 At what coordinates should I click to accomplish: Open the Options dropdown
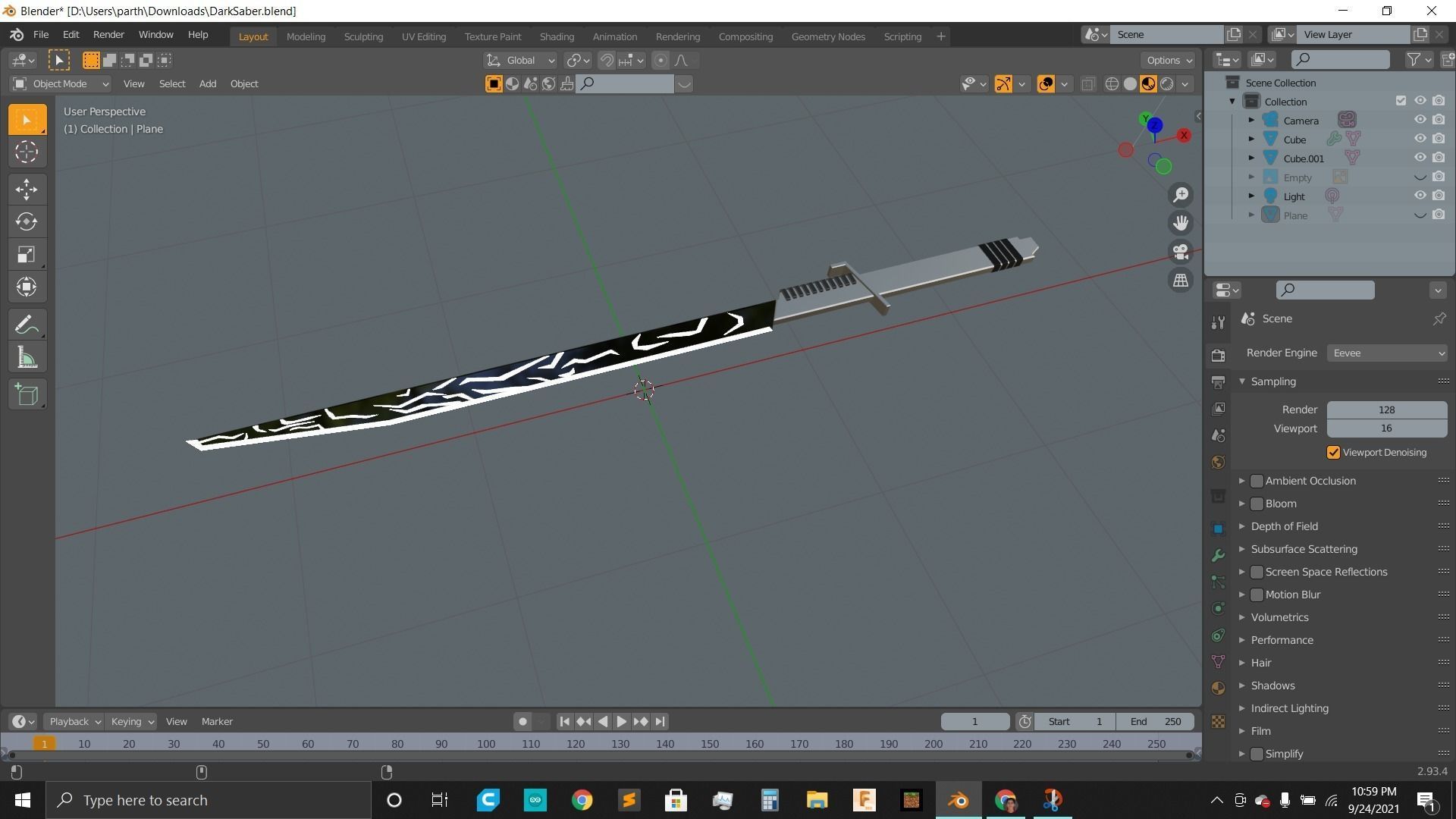[x=1169, y=61]
